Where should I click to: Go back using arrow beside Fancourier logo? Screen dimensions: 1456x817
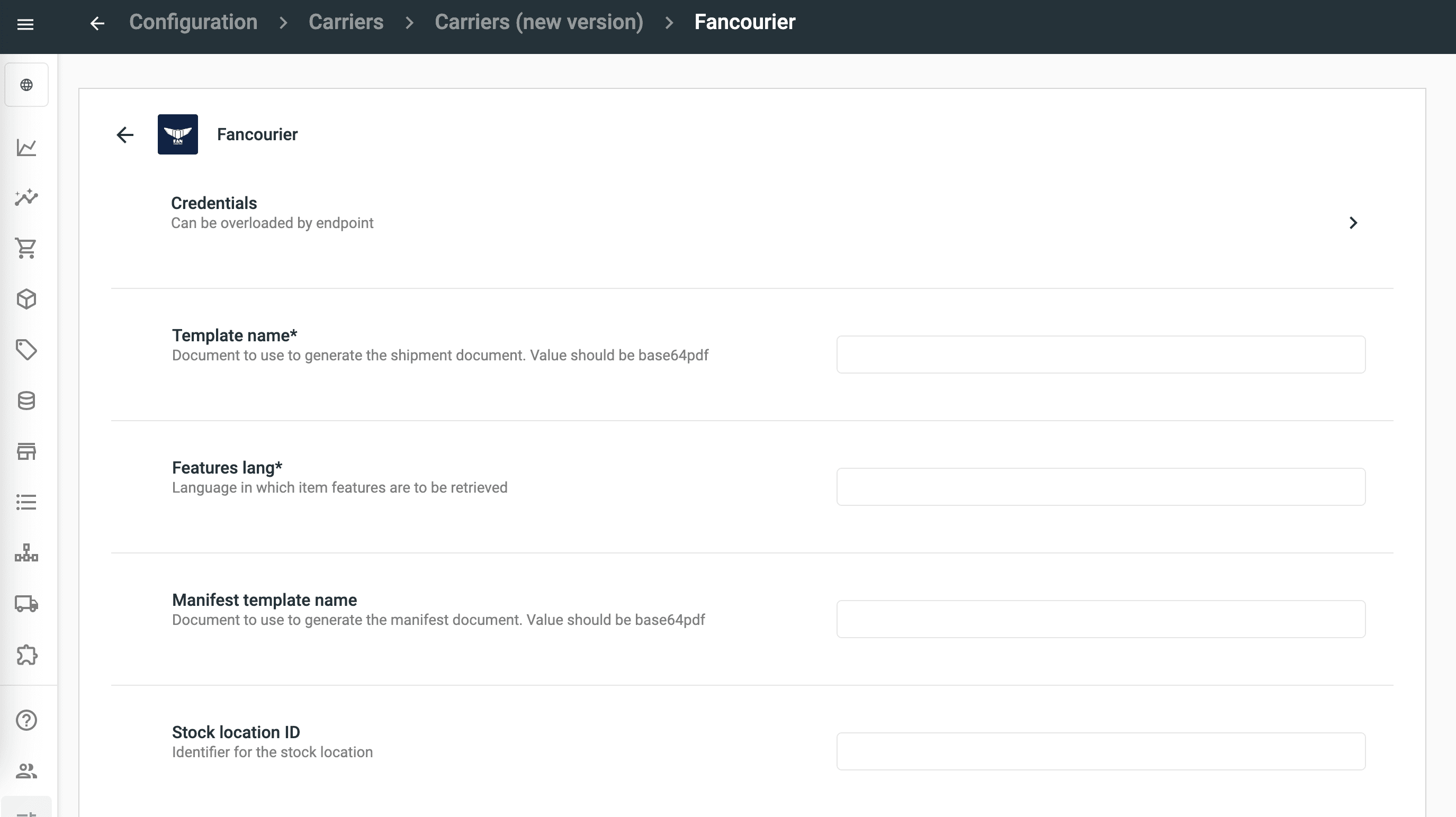click(x=125, y=134)
